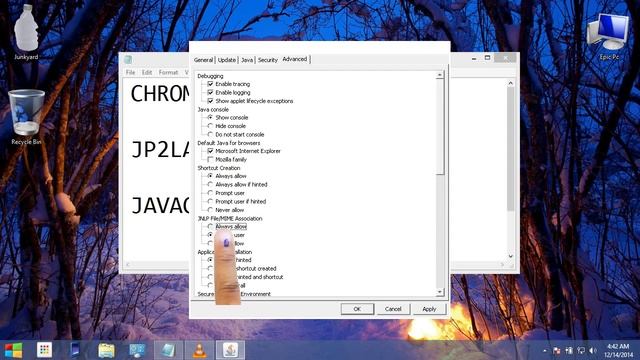The width and height of the screenshot is (640, 360).
Task: Open the Java tab
Action: tap(247, 60)
